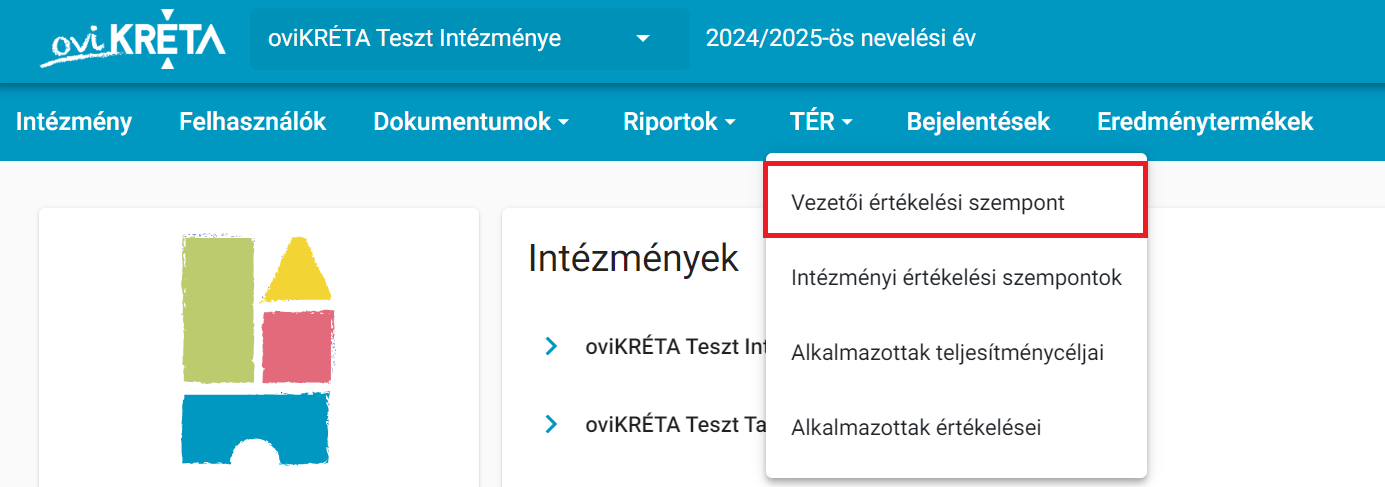The image size is (1385, 487).
Task: Click the Intézmények heading
Action: (x=633, y=258)
